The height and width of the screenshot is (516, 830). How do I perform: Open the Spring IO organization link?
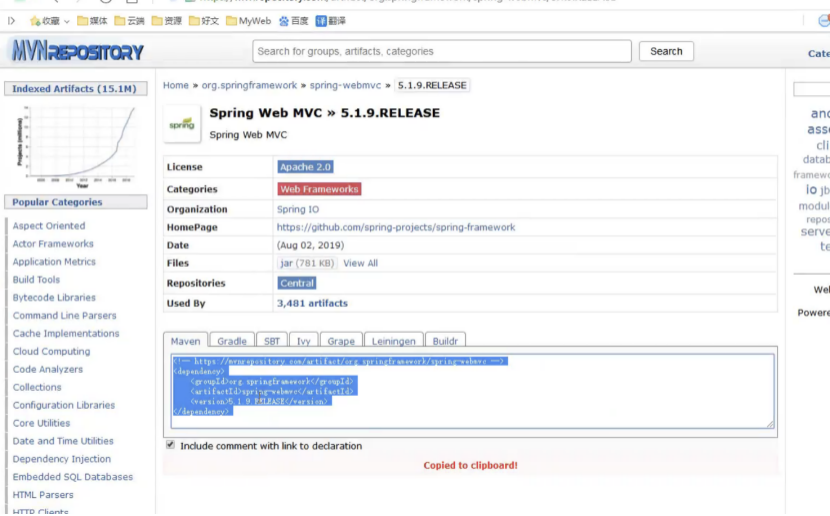pyautogui.click(x=298, y=209)
